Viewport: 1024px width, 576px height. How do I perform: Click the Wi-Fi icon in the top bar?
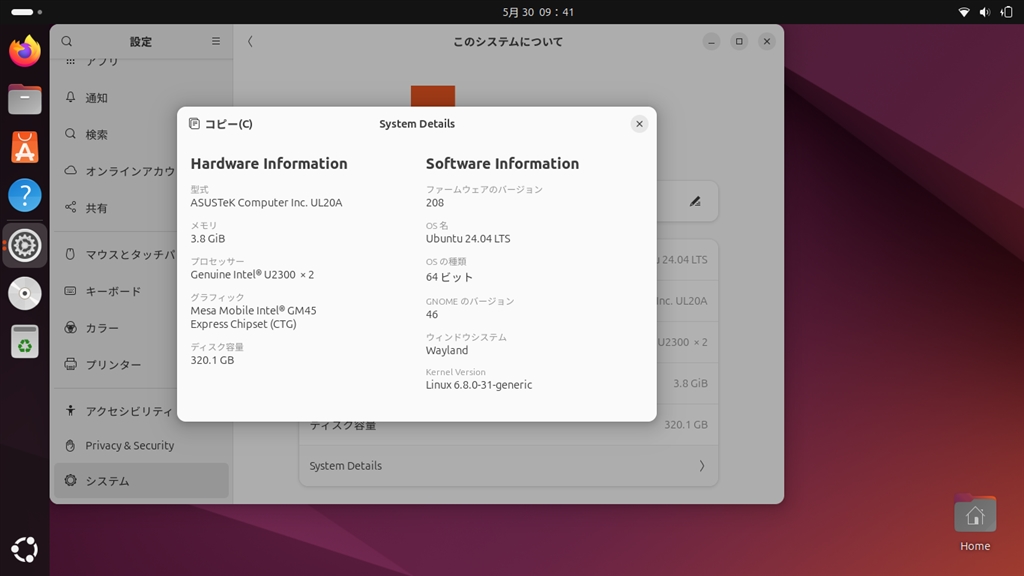click(x=963, y=12)
